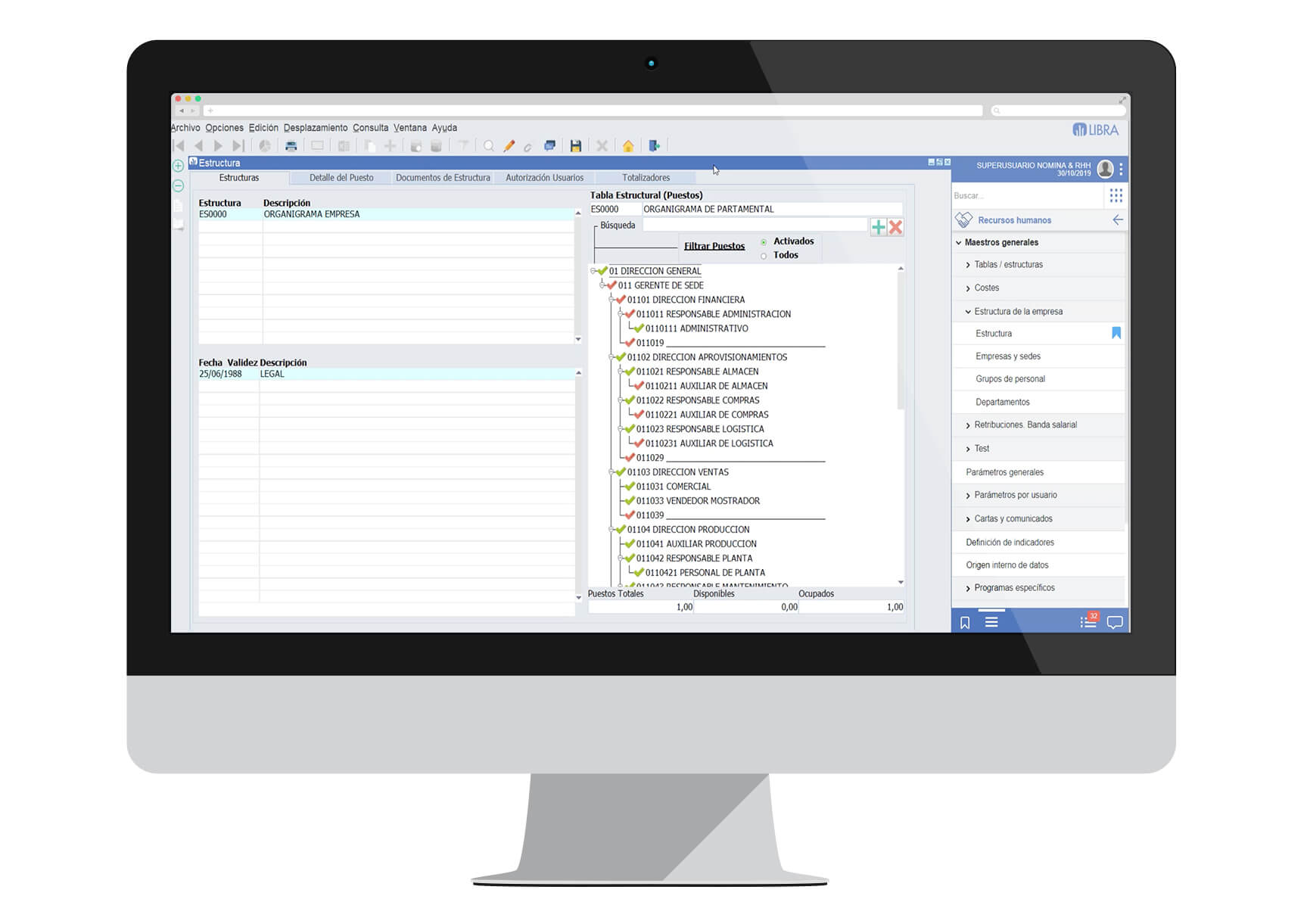Open the Desplazamiento menu
This screenshot has height=924, width=1307.
[x=316, y=128]
